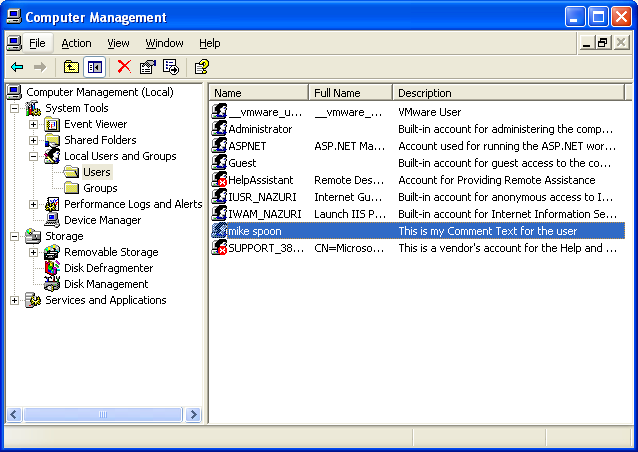Click the Help question mark toolbar icon
This screenshot has height=452, width=638.
(x=202, y=67)
